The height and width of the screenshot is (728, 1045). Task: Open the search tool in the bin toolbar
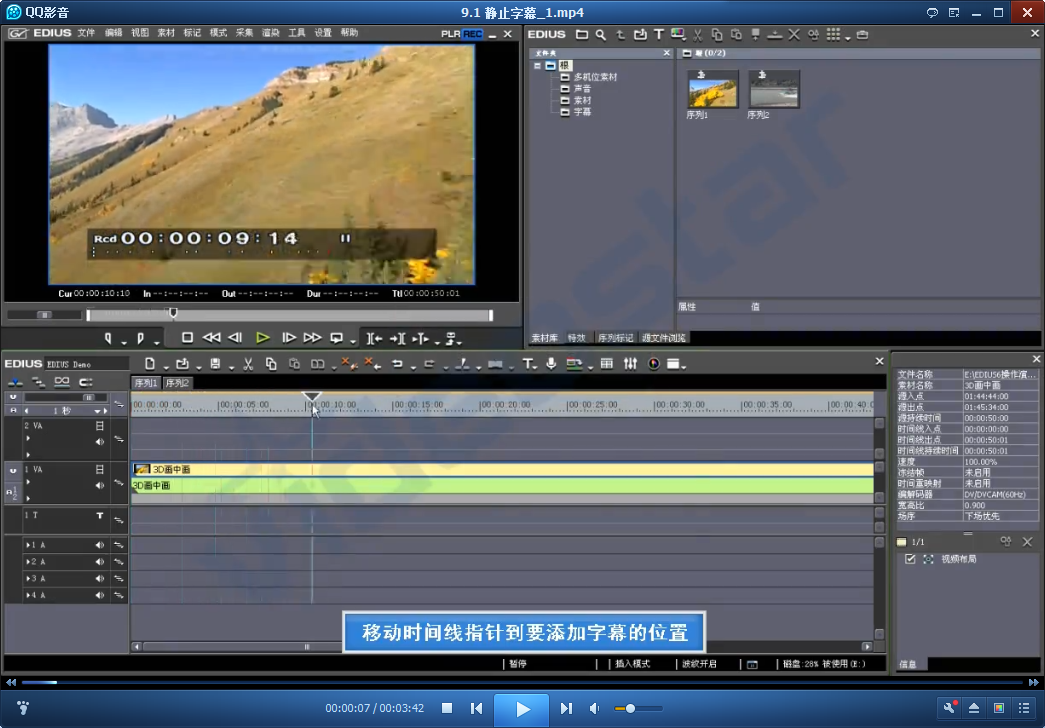pos(600,35)
